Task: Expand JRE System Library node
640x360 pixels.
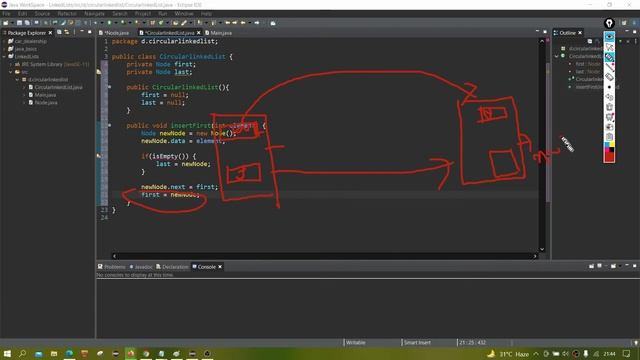Action: [11, 64]
